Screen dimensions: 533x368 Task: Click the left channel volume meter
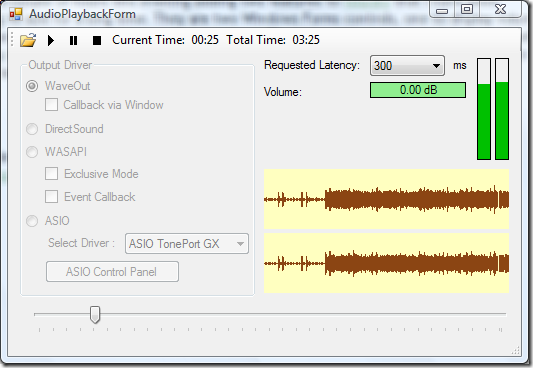[484, 109]
